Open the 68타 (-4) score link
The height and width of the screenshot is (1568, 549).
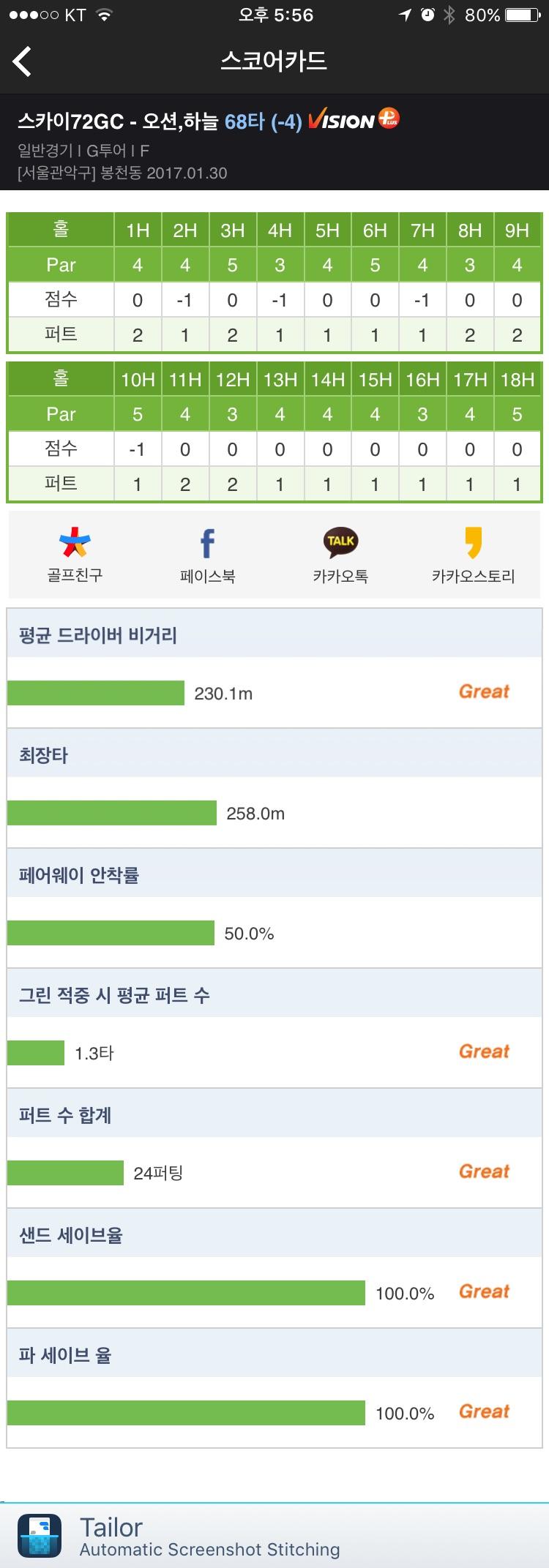tap(263, 121)
